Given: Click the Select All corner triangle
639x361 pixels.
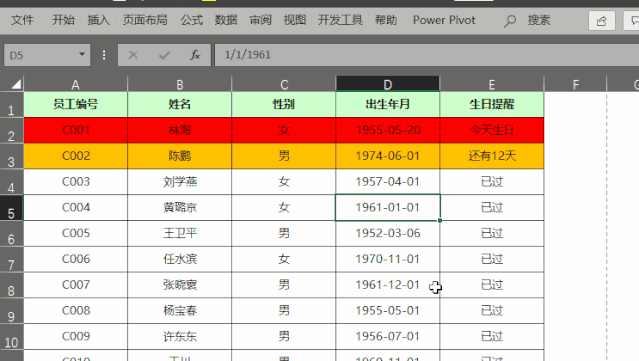Looking at the screenshot, I should click(16, 84).
